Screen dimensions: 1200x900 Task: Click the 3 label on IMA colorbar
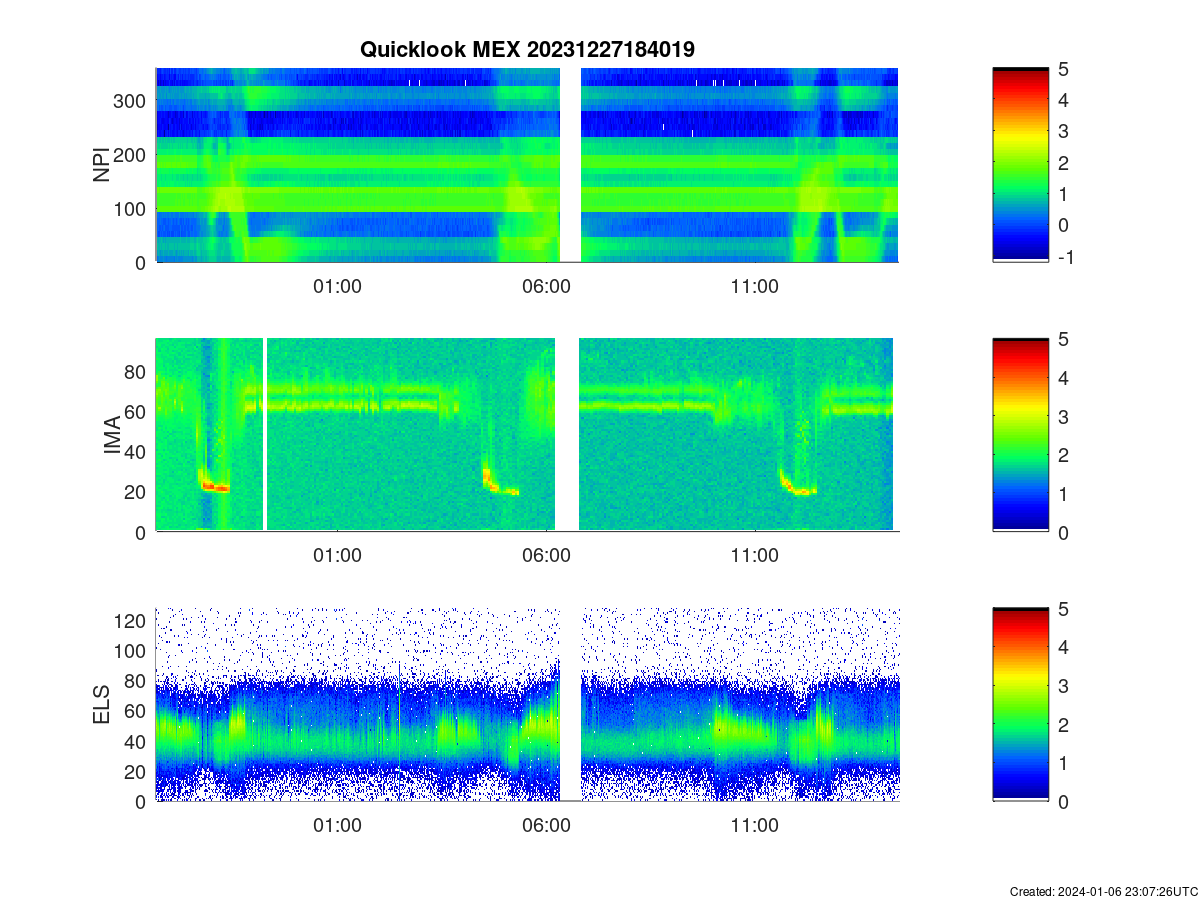(1063, 416)
